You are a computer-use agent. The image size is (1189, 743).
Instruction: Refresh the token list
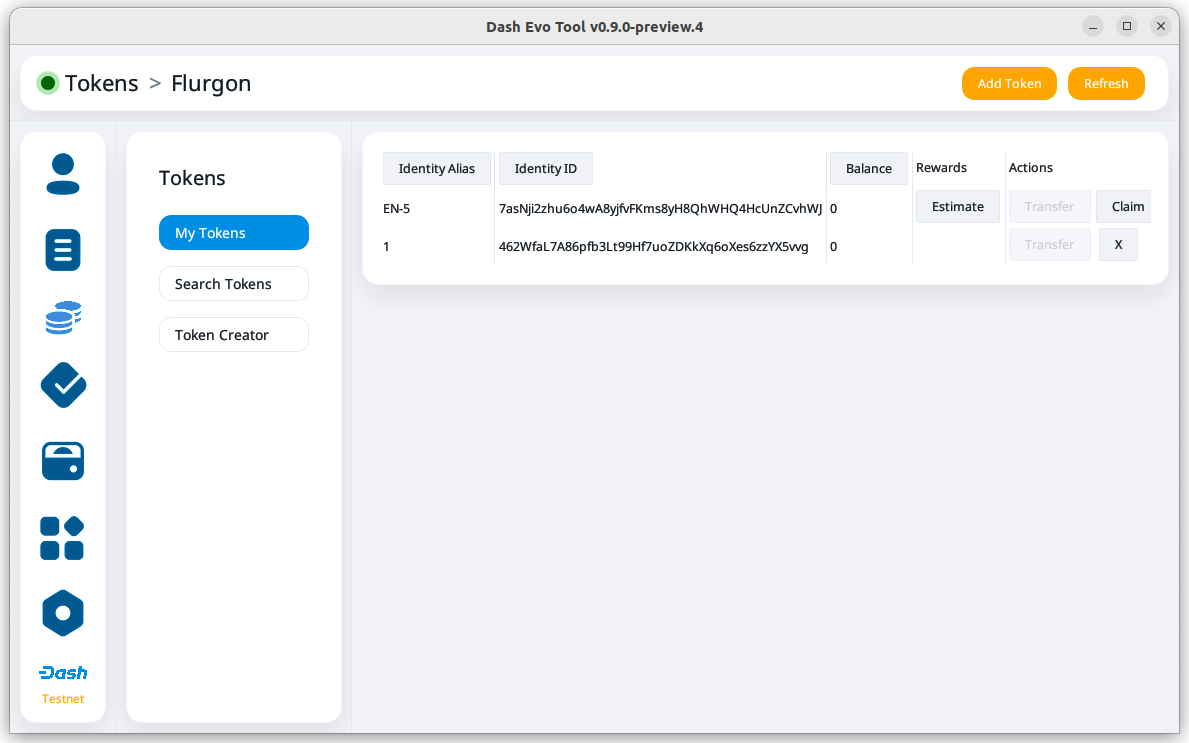[x=1105, y=84]
